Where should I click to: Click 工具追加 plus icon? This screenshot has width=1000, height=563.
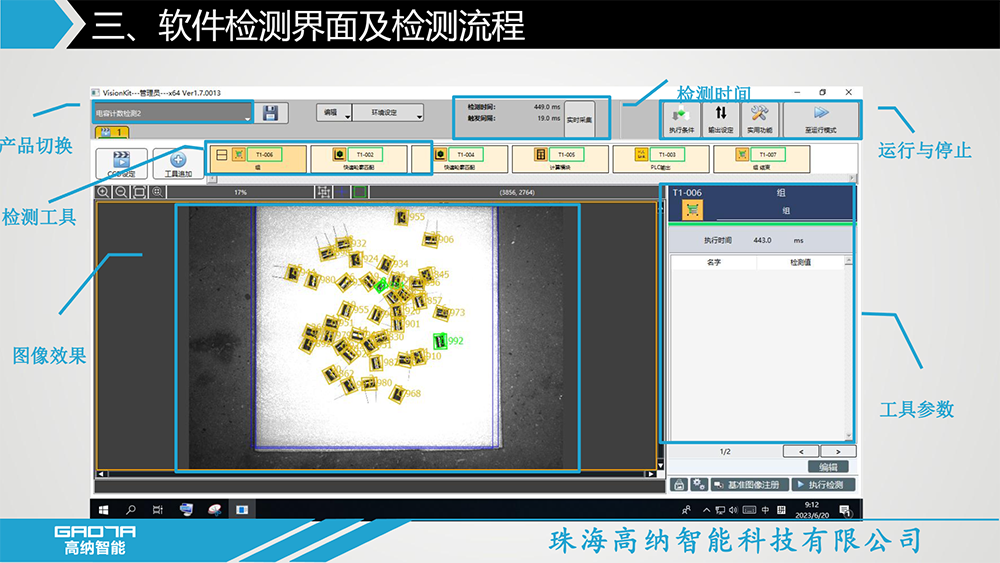pyautogui.click(x=178, y=163)
